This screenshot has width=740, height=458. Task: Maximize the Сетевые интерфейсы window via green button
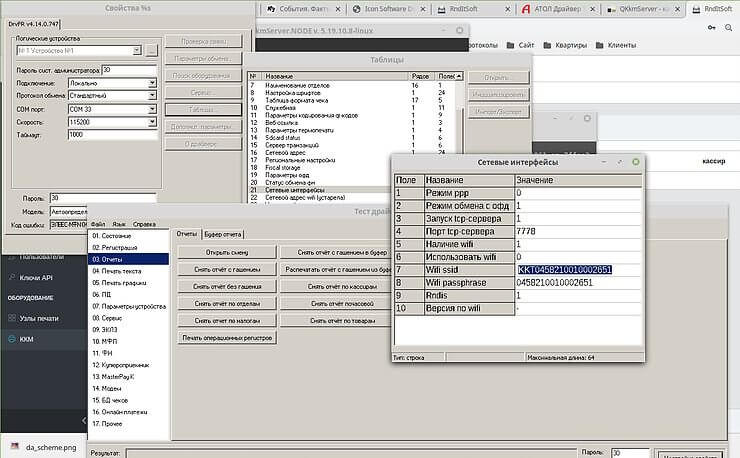(x=636, y=162)
